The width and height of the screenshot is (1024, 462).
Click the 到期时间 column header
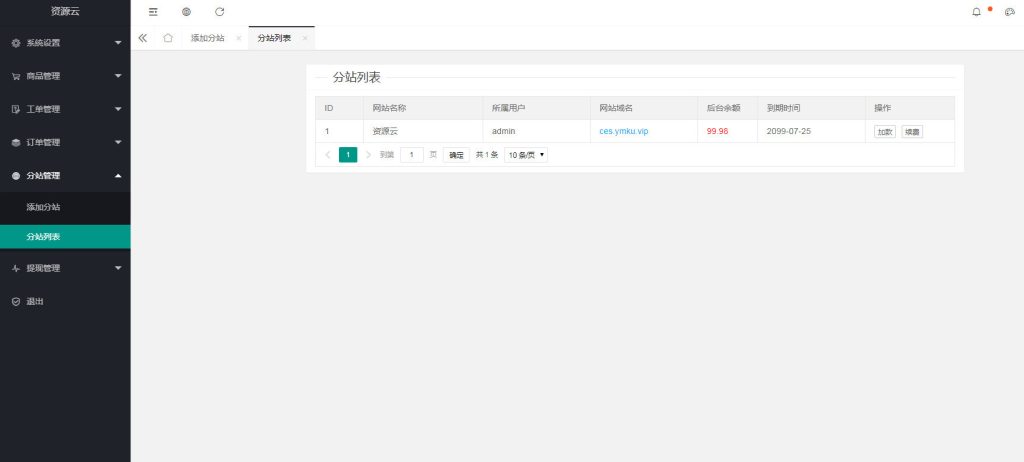[784, 108]
